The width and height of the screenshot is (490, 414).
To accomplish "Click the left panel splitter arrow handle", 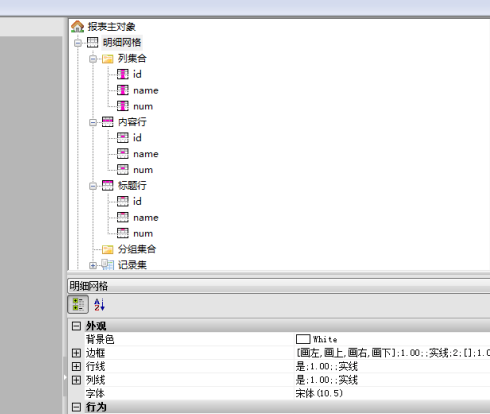I will 65,377.
